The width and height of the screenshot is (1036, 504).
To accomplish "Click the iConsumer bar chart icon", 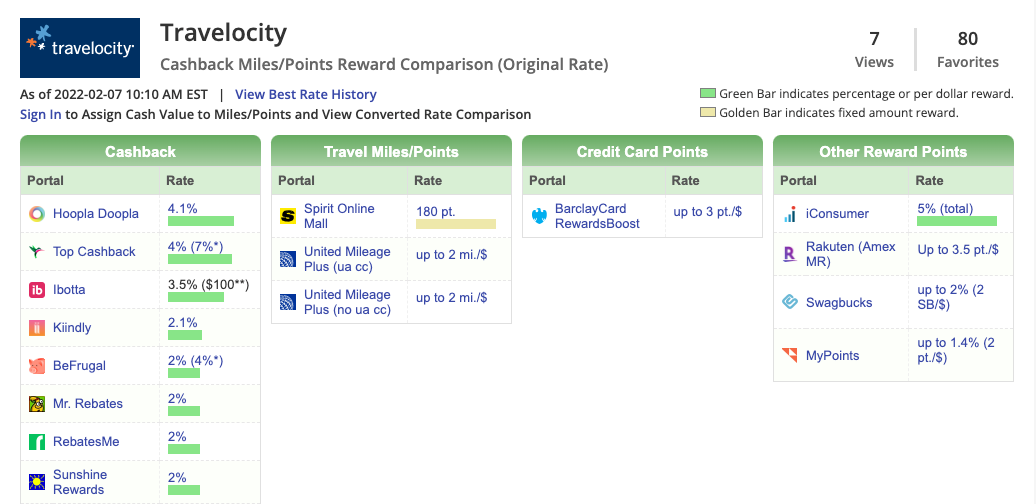I will (790, 213).
